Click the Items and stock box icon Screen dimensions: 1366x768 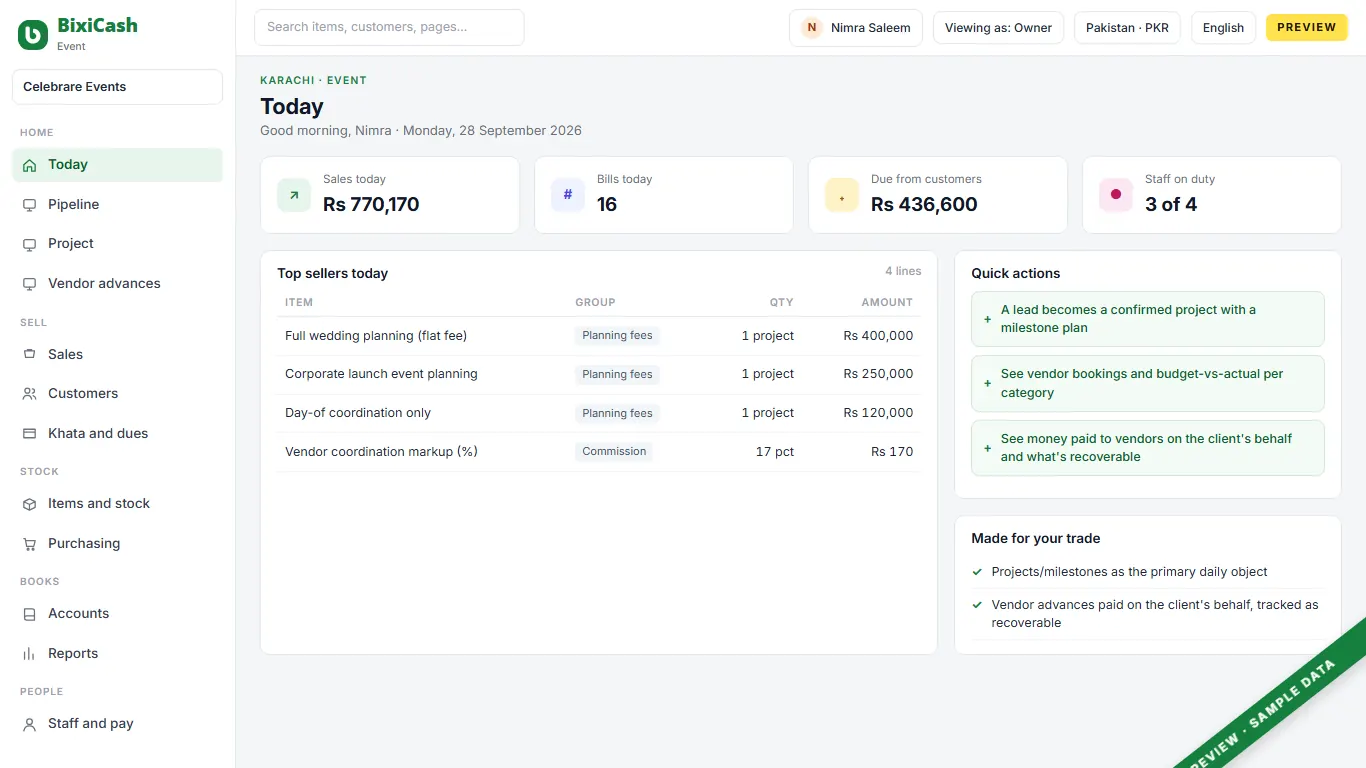(29, 504)
